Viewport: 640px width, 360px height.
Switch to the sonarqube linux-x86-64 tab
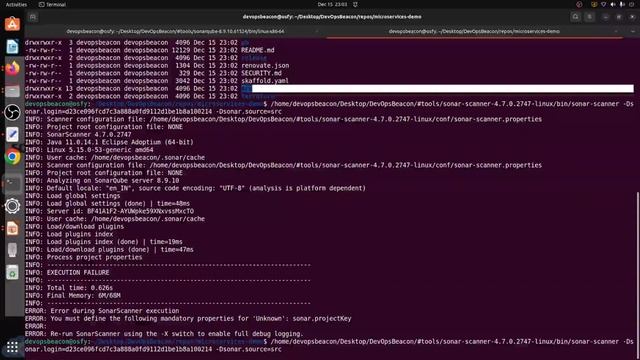click(x=175, y=31)
